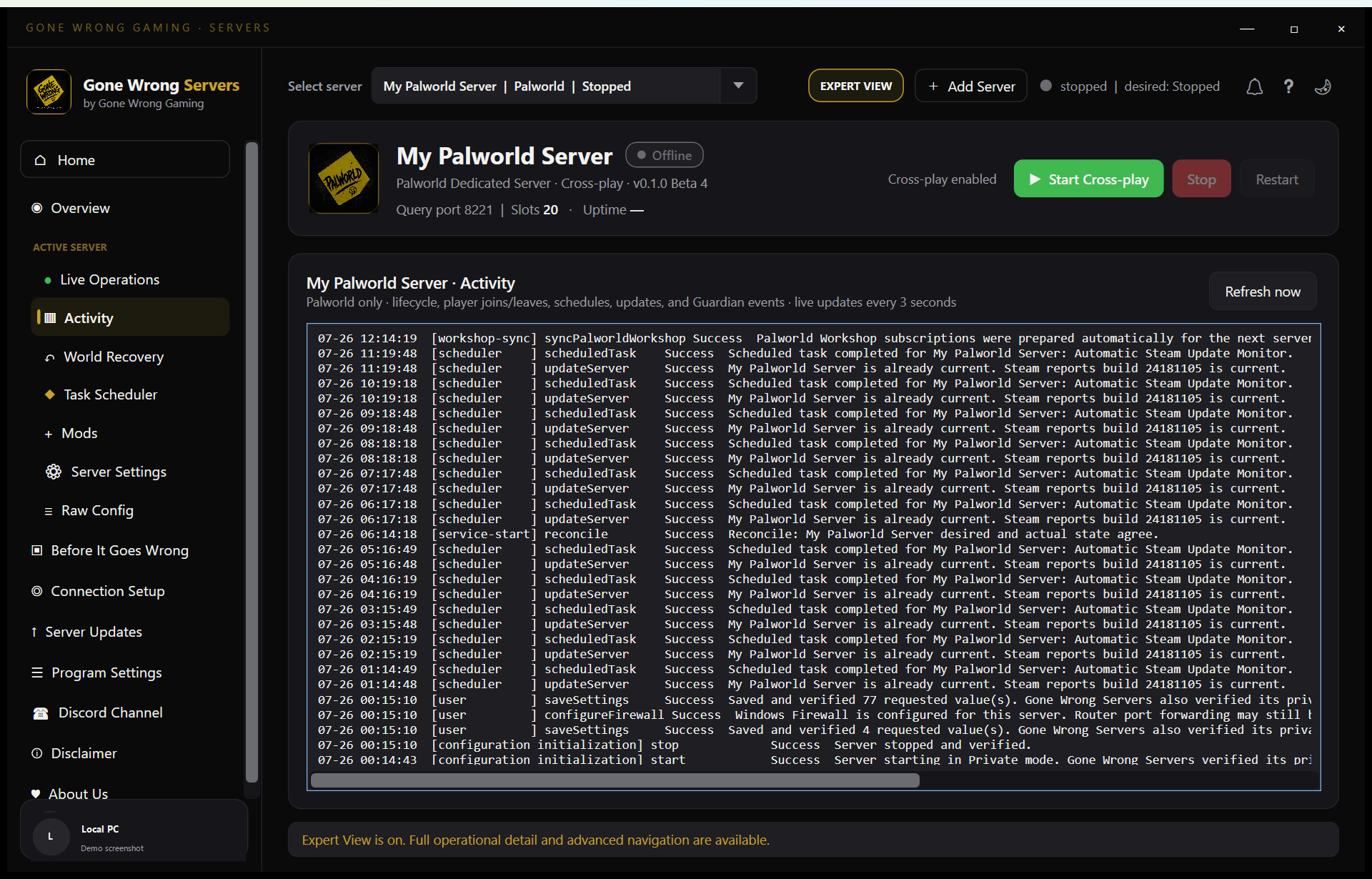Viewport: 1372px width, 879px height.
Task: Open the Task Scheduler page
Action: pos(110,394)
